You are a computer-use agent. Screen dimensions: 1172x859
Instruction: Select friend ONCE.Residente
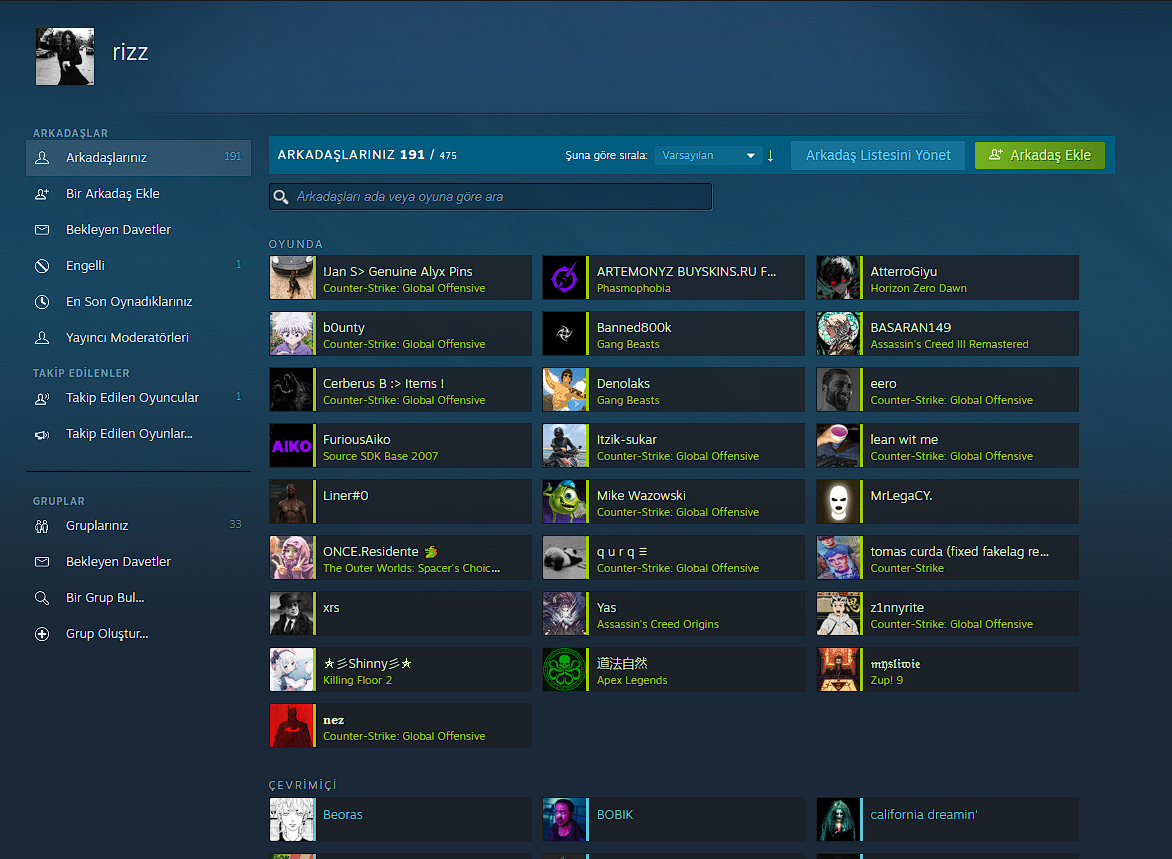tap(401, 558)
